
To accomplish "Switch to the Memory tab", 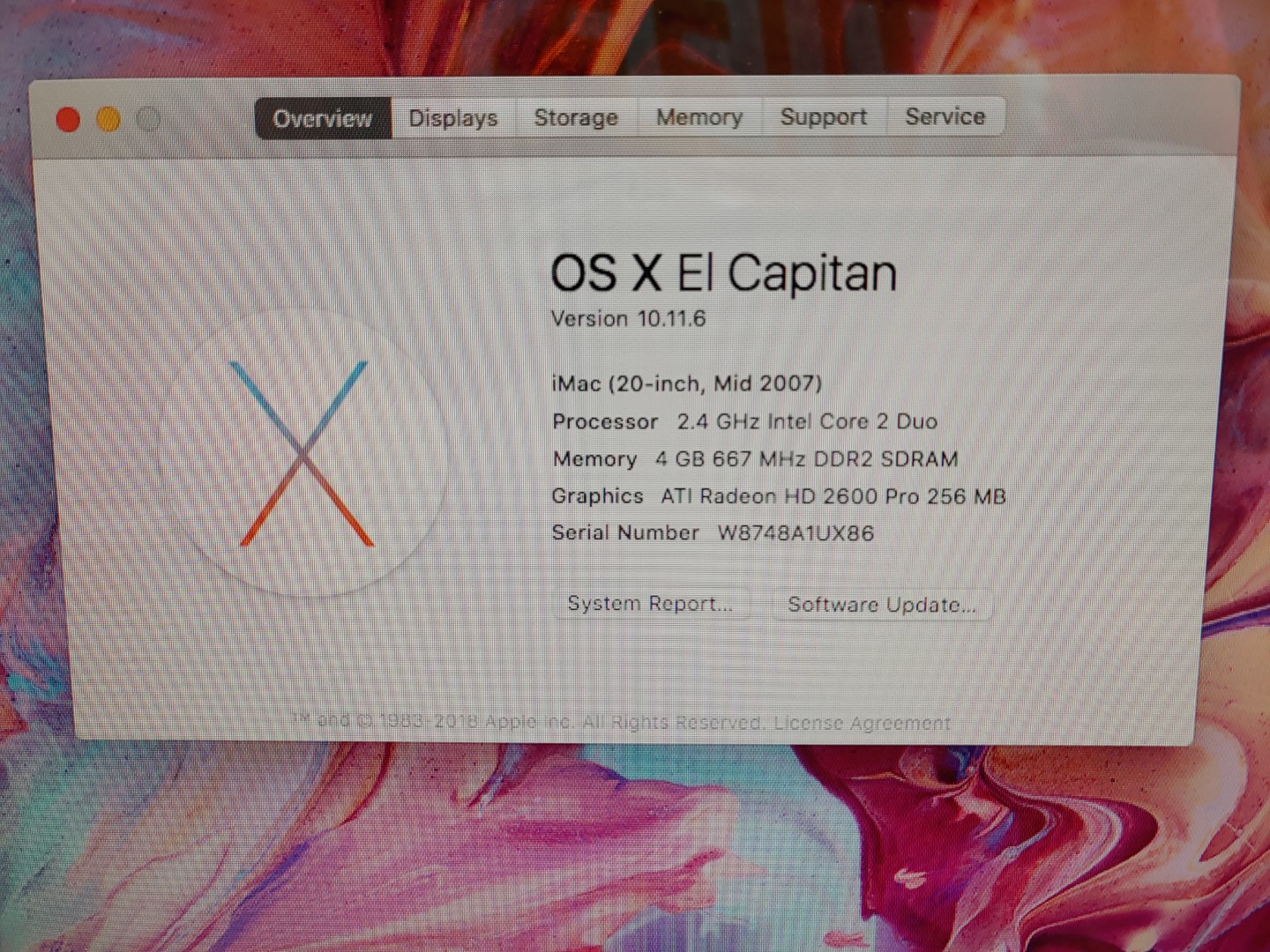I will (x=699, y=116).
